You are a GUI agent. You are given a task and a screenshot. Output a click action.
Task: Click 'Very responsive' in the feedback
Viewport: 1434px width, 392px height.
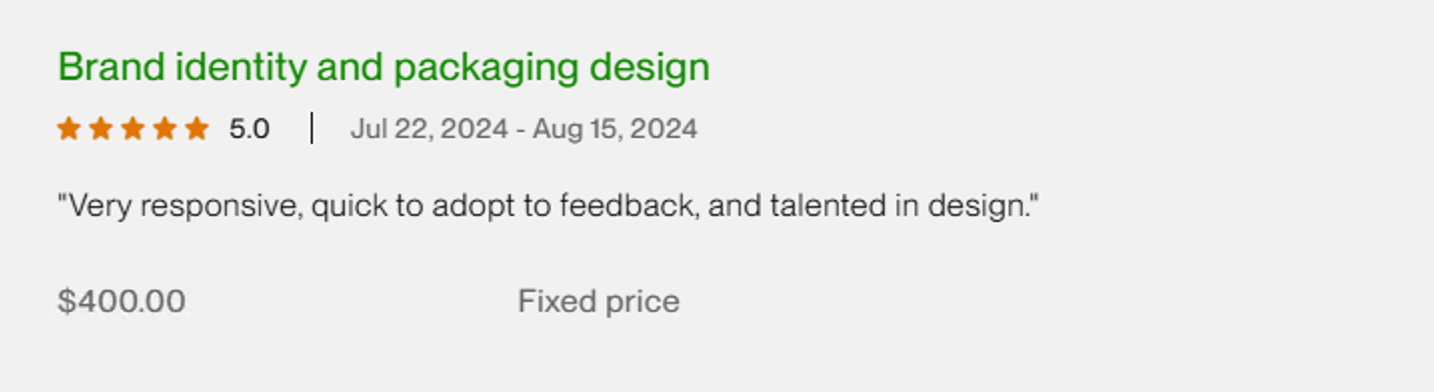click(x=182, y=207)
